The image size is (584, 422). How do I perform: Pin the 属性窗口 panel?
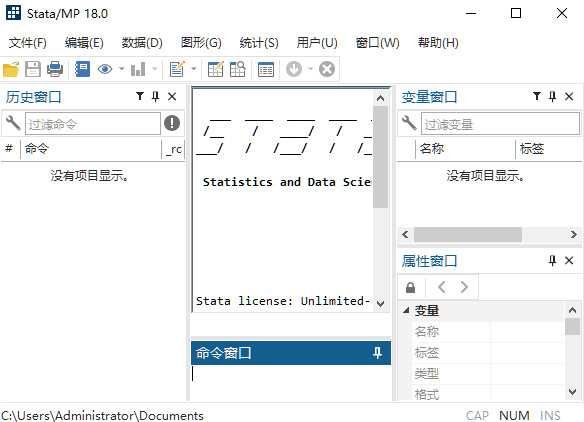click(552, 260)
